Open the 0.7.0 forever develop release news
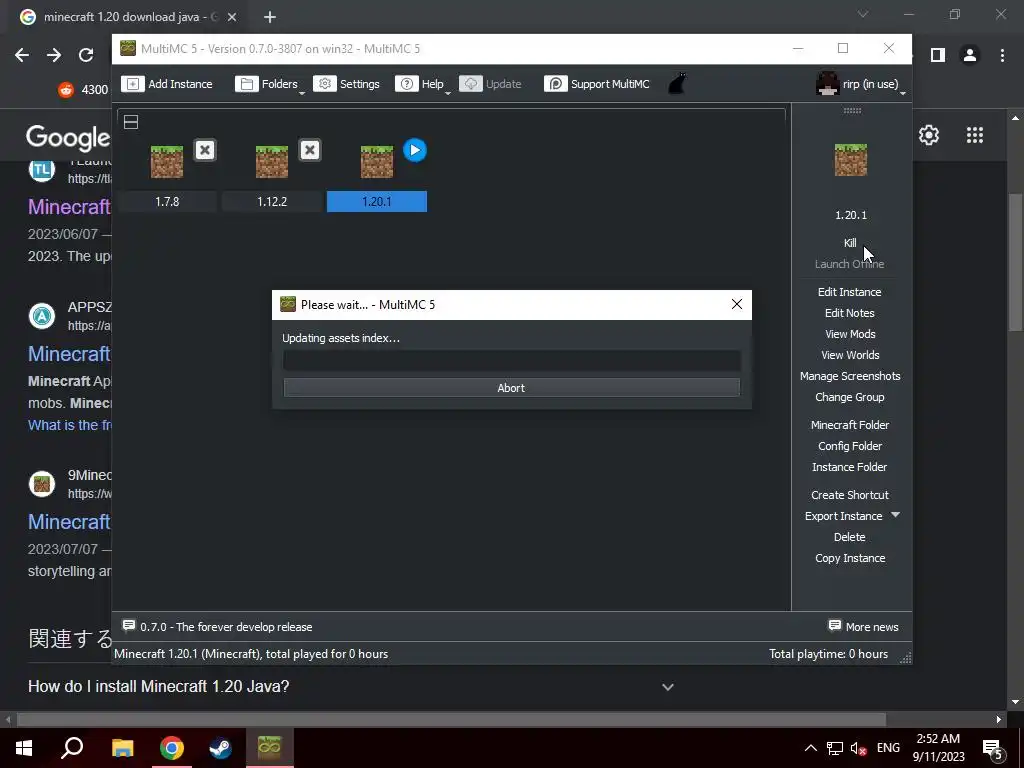This screenshot has height=768, width=1024. pos(226,627)
